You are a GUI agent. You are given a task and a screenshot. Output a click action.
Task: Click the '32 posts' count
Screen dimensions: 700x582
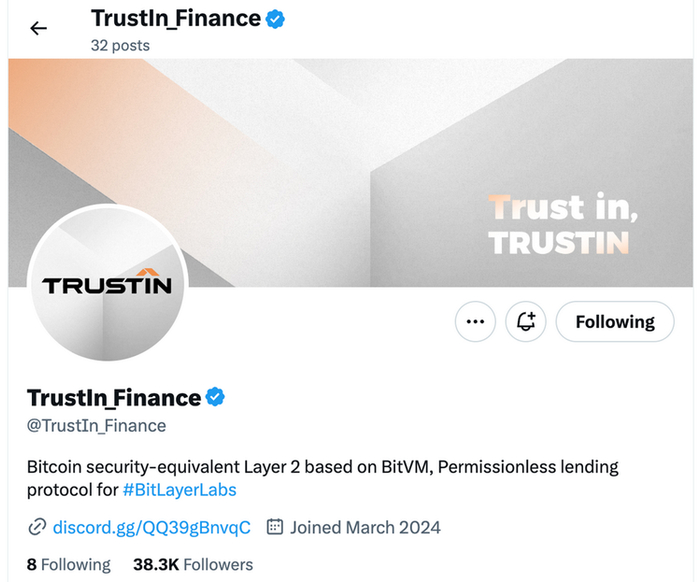119,45
